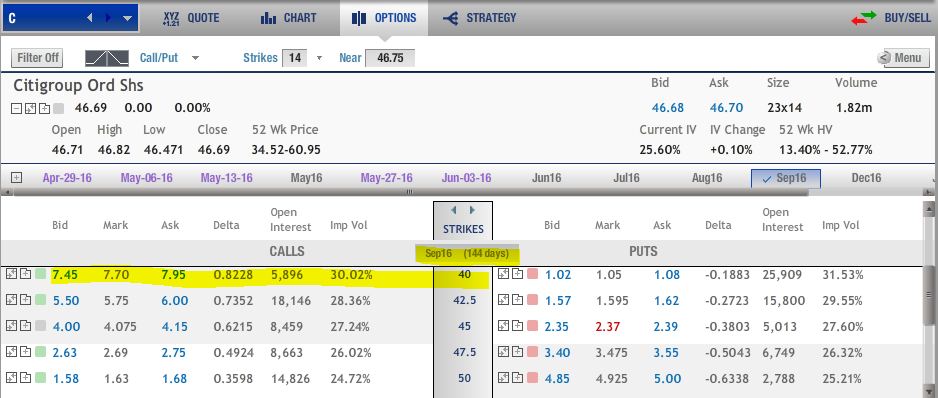
Task: Select the Dec16 expiration
Action: (x=866, y=178)
